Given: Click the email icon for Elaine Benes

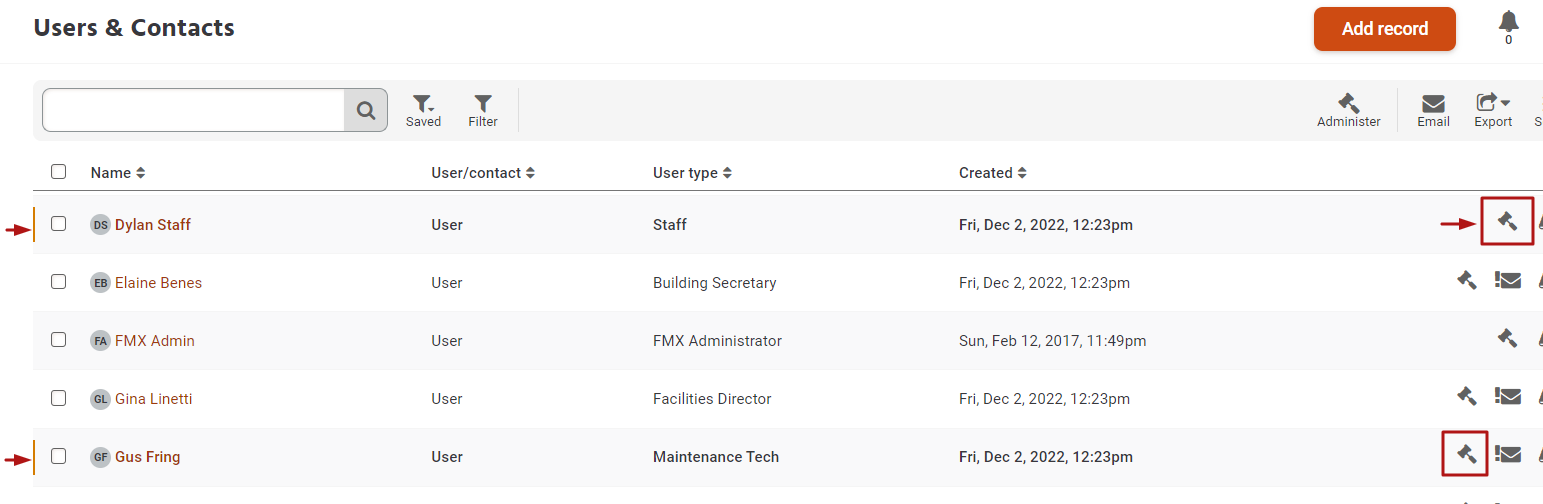Looking at the screenshot, I should tap(1508, 281).
